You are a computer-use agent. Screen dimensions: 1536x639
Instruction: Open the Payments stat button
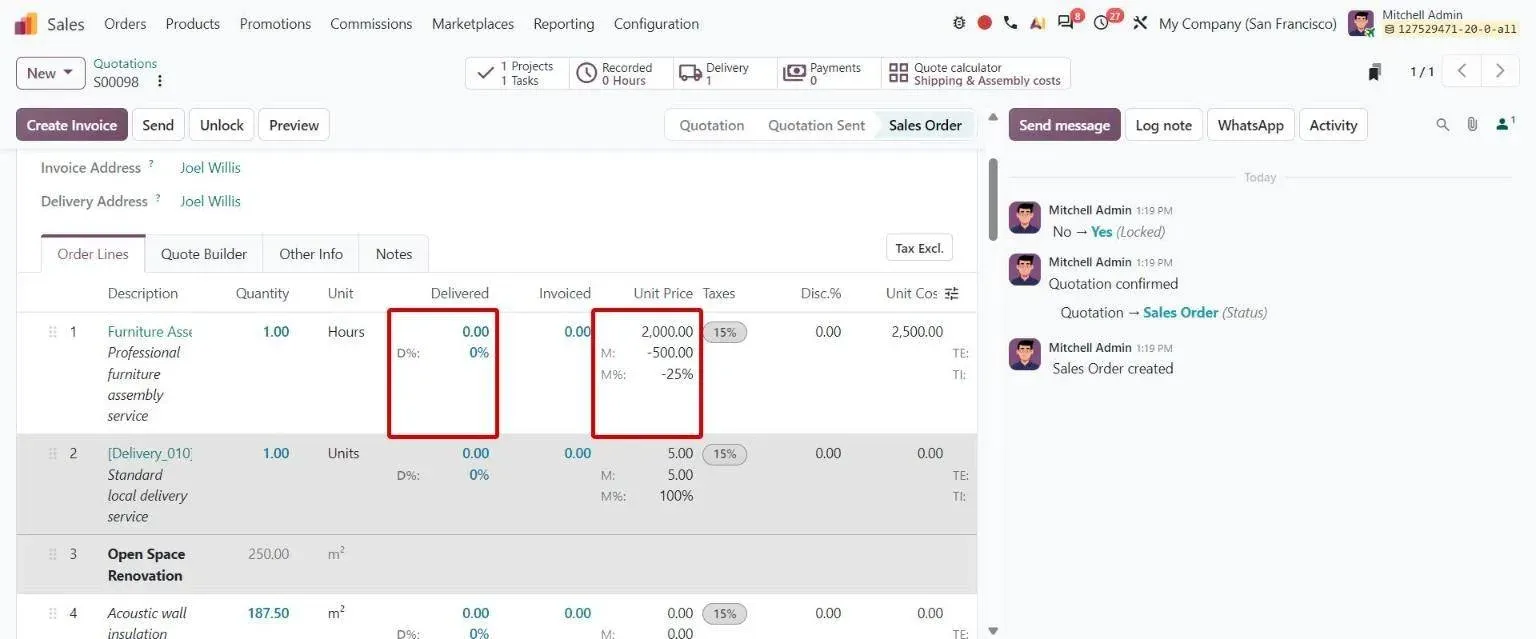click(x=829, y=73)
